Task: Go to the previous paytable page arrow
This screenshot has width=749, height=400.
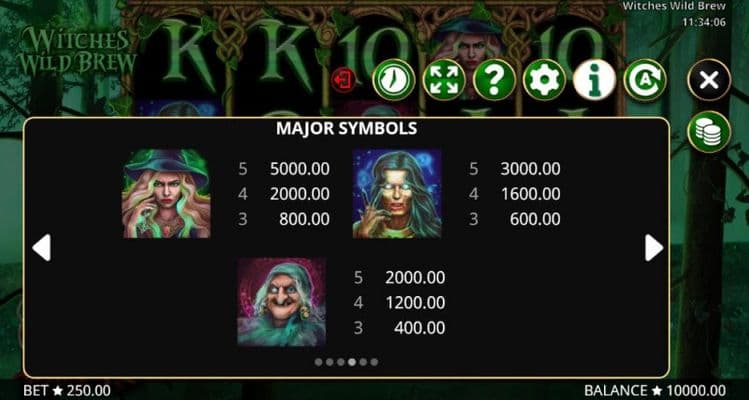Action: pos(42,248)
